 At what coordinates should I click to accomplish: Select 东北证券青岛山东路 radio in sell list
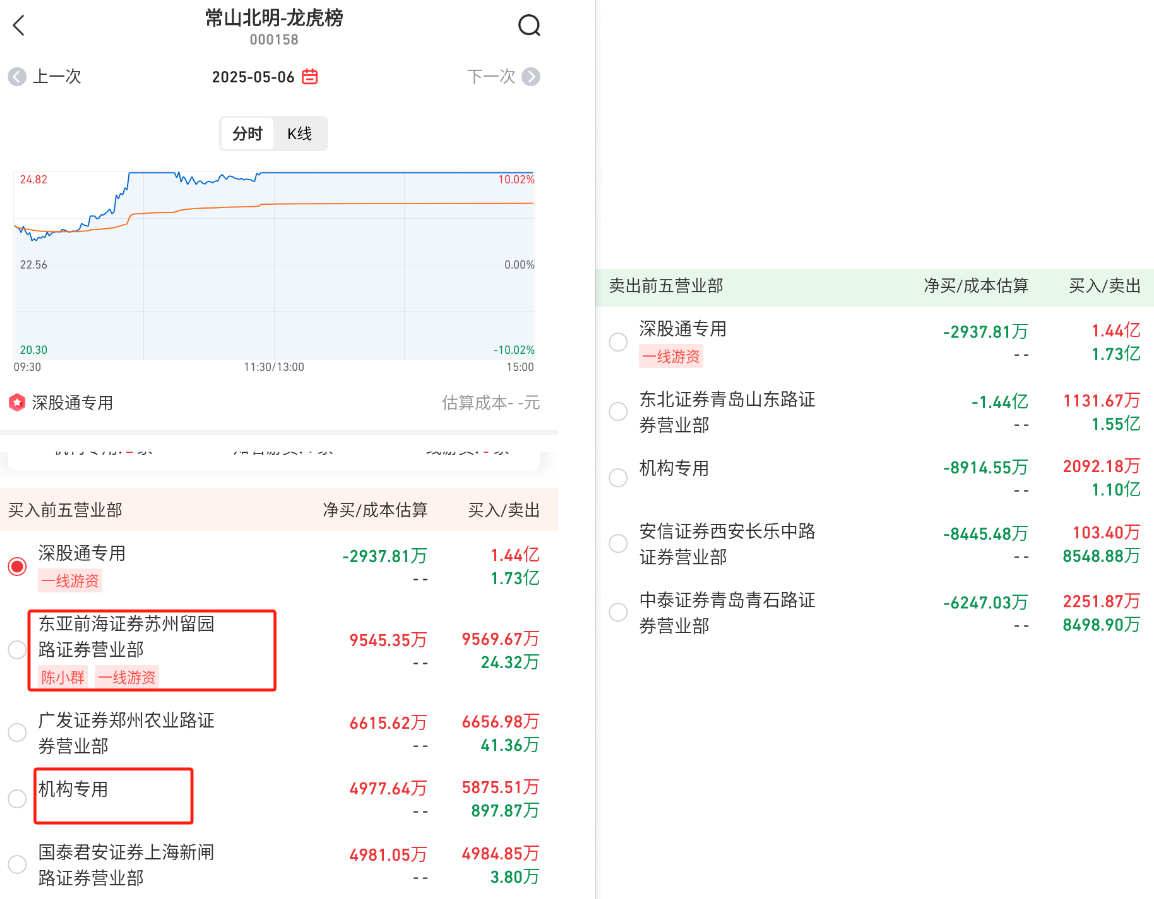[618, 412]
